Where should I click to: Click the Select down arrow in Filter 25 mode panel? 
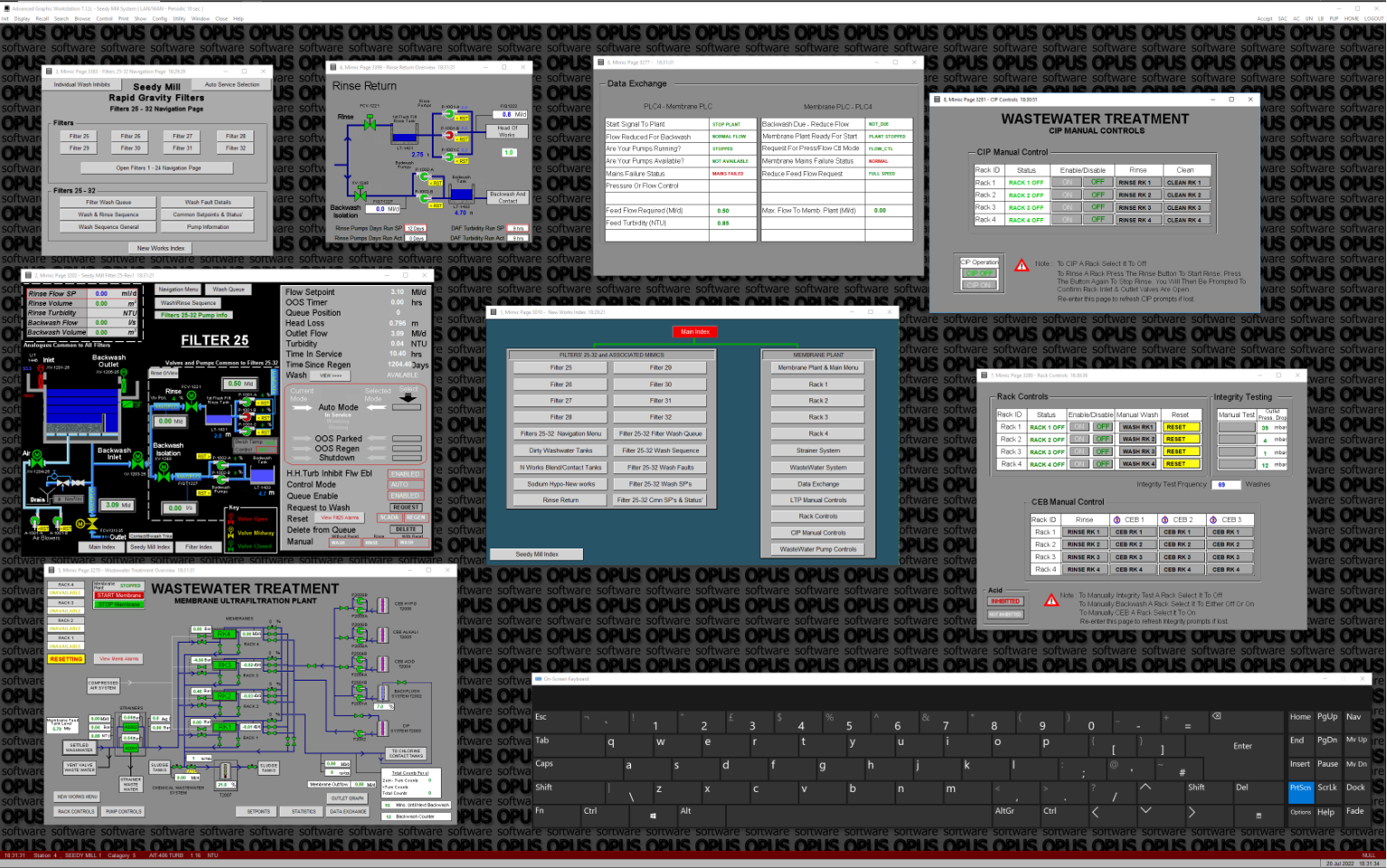coord(407,397)
